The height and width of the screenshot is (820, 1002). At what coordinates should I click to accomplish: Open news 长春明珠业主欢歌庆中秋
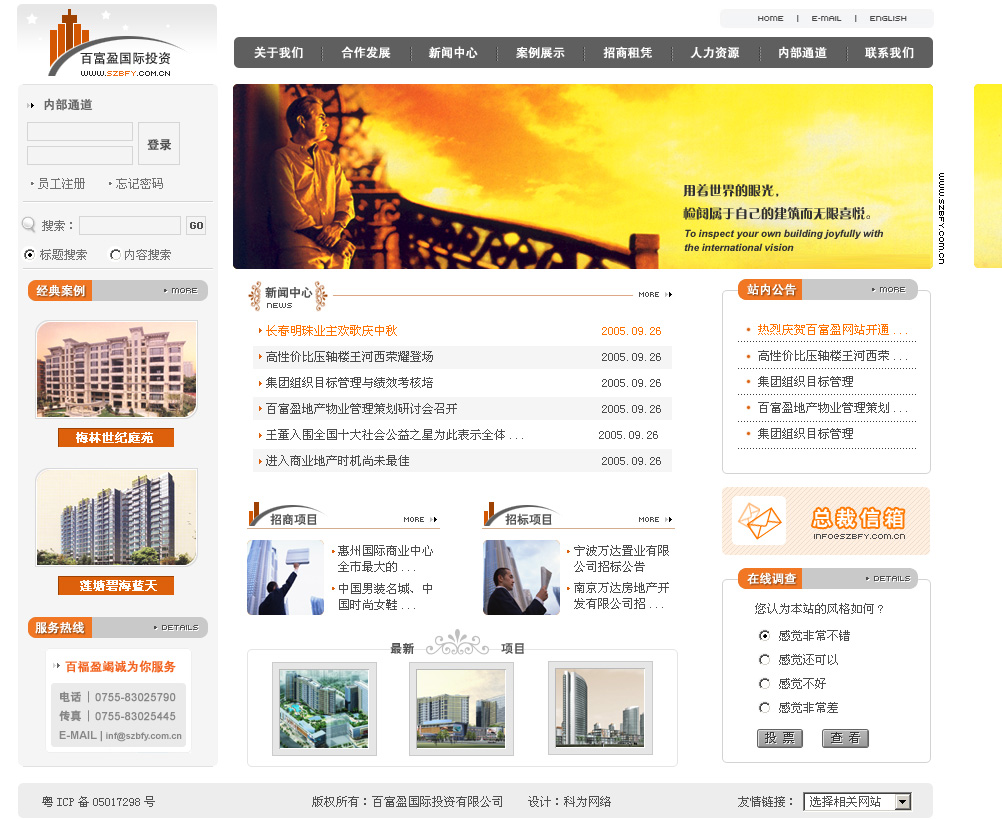[331, 331]
